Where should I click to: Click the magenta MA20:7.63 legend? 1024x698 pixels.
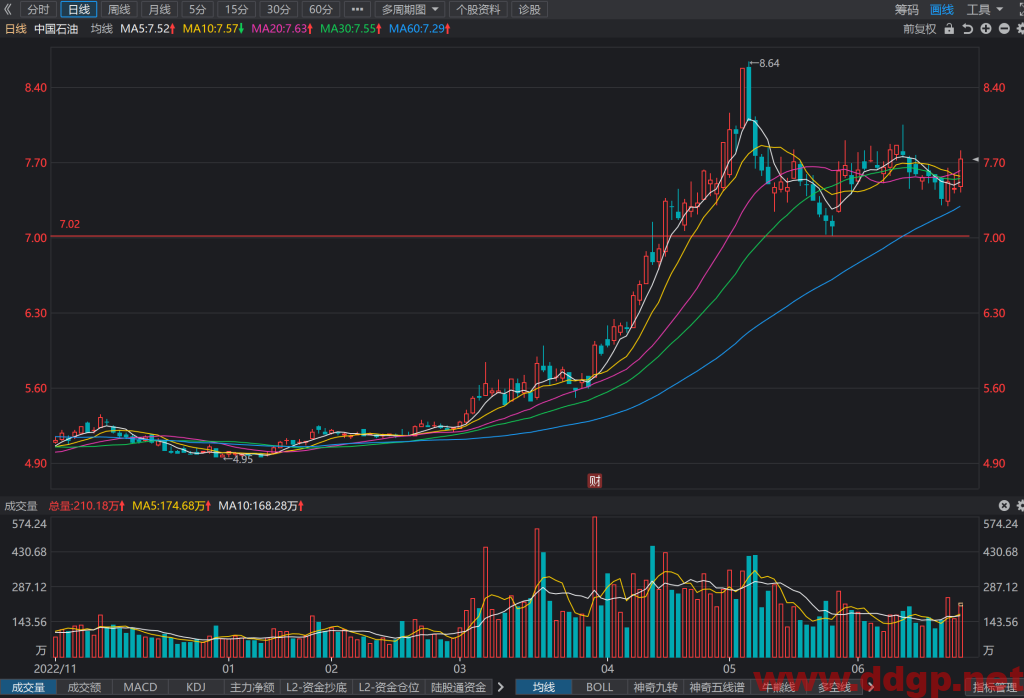coord(282,29)
